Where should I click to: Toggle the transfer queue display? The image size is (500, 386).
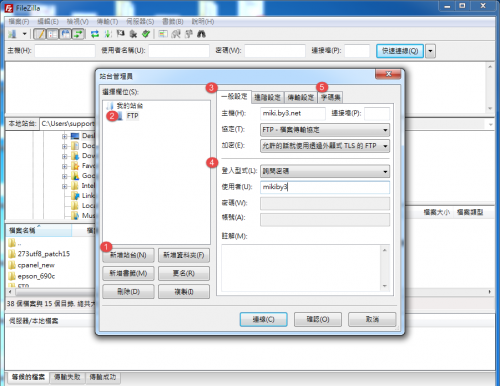click(78, 34)
